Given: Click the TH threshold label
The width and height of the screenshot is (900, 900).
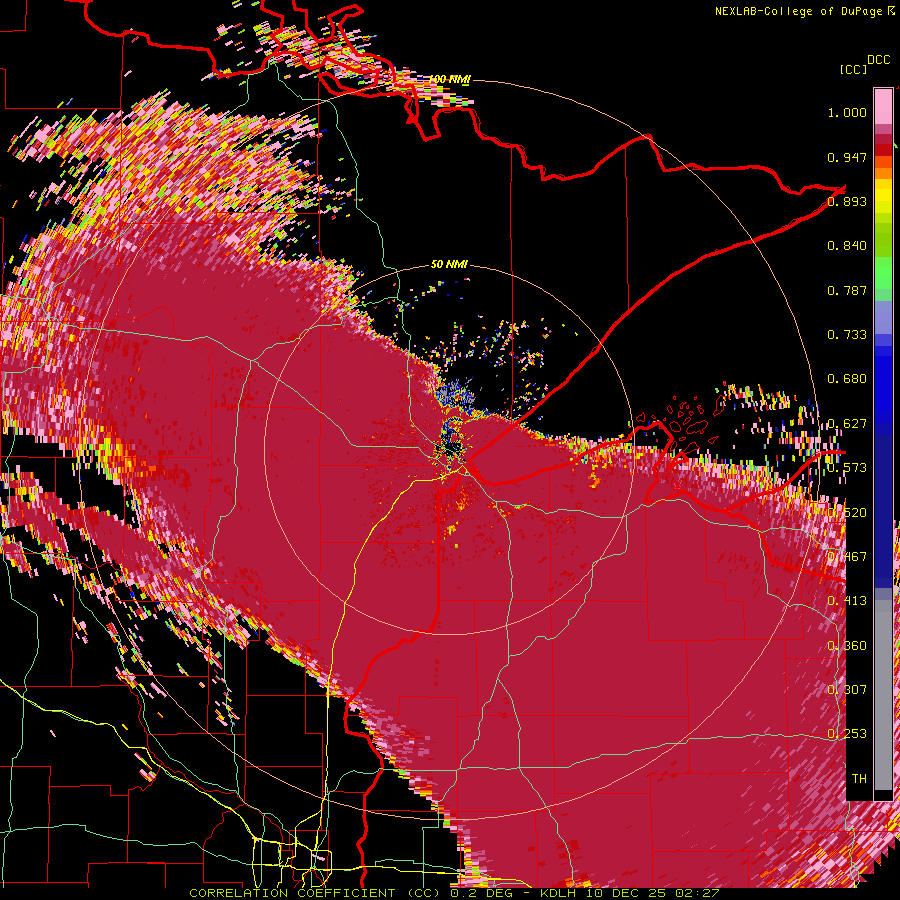Looking at the screenshot, I should click(x=859, y=779).
